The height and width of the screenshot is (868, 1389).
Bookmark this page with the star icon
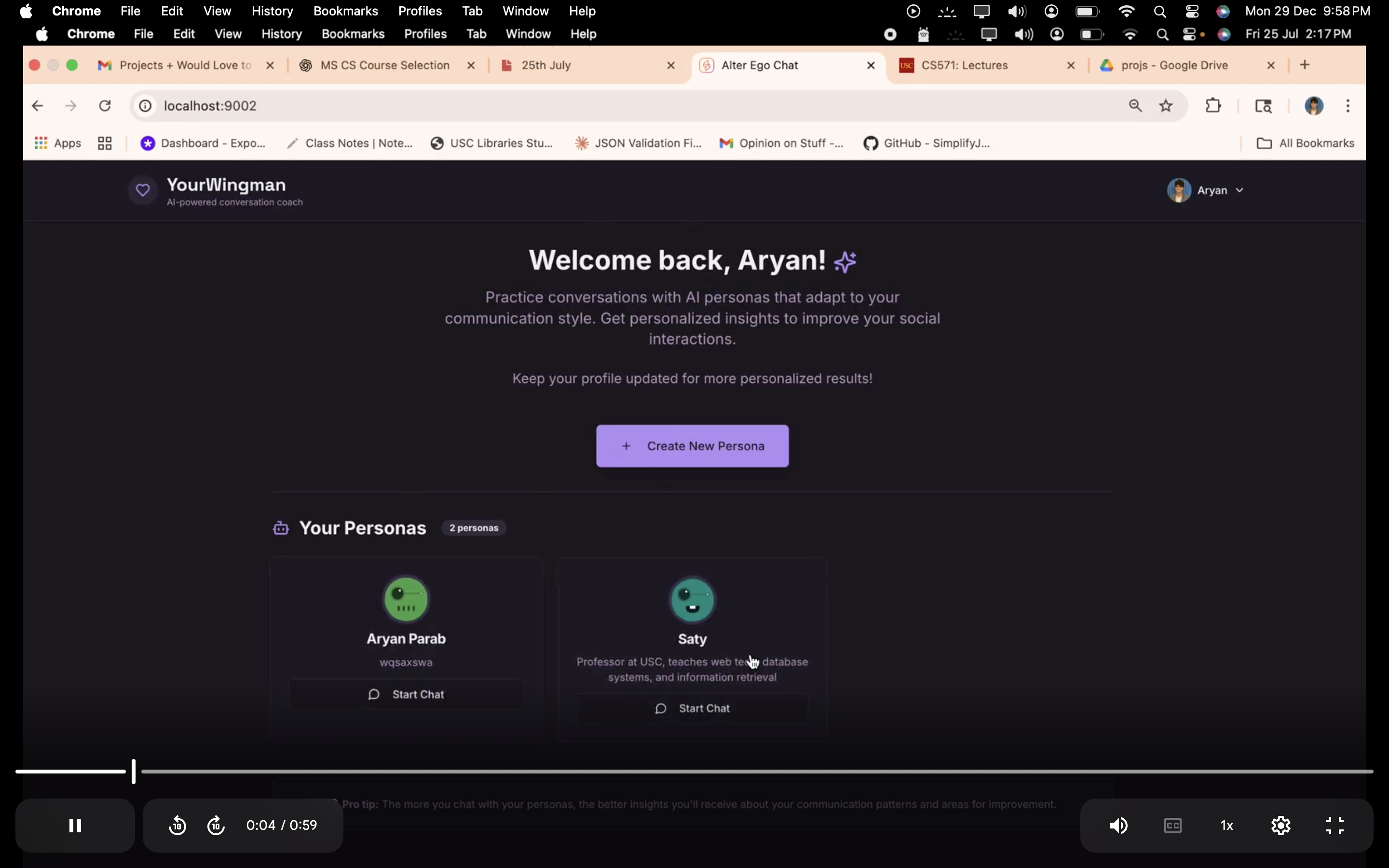[1166, 106]
